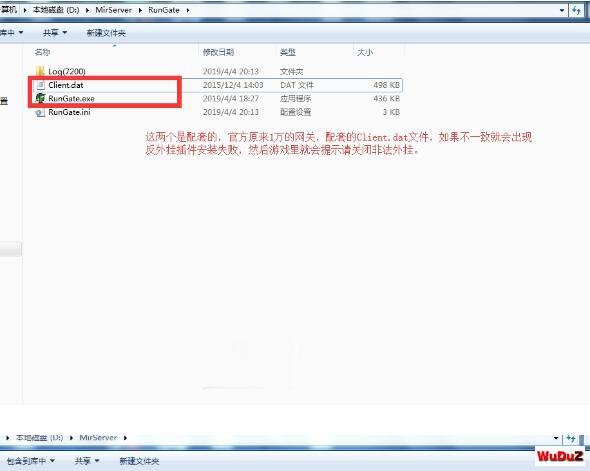Open the 共享 dropdown in the top toolbar
Viewport: 590px width, 471px height.
(55, 33)
